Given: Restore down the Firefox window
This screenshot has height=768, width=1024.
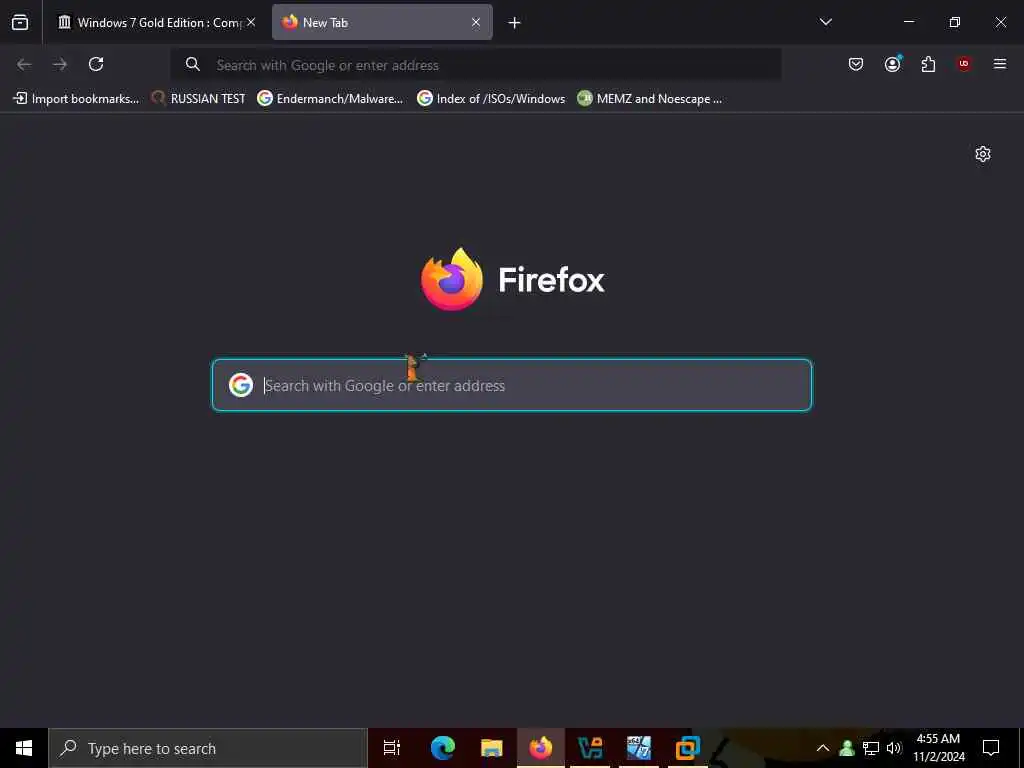Looking at the screenshot, I should [955, 22].
